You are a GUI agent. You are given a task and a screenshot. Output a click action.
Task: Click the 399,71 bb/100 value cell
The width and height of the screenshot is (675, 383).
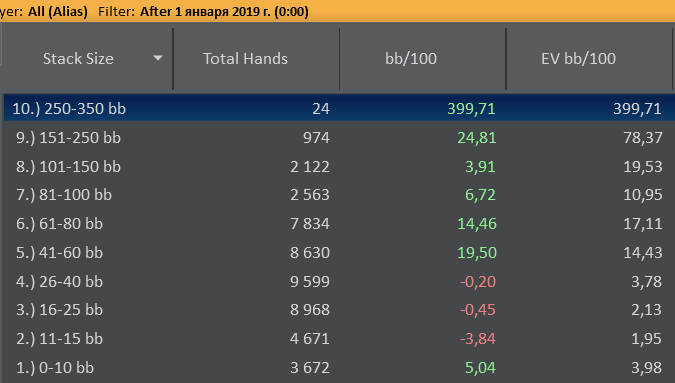[x=471, y=108]
